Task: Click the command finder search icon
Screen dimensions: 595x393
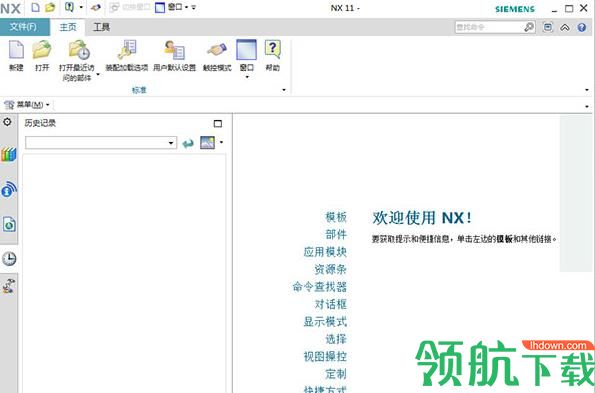Action: [x=529, y=27]
